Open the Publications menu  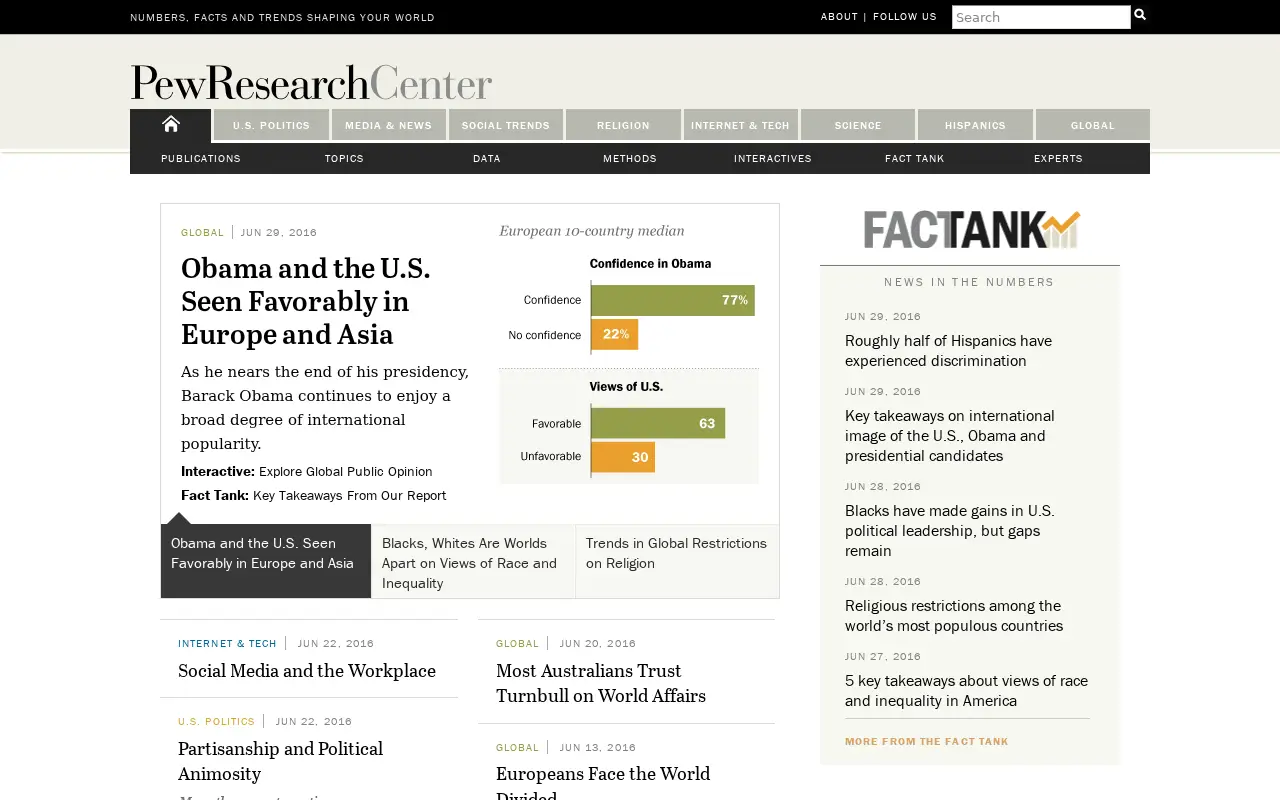click(x=201, y=158)
